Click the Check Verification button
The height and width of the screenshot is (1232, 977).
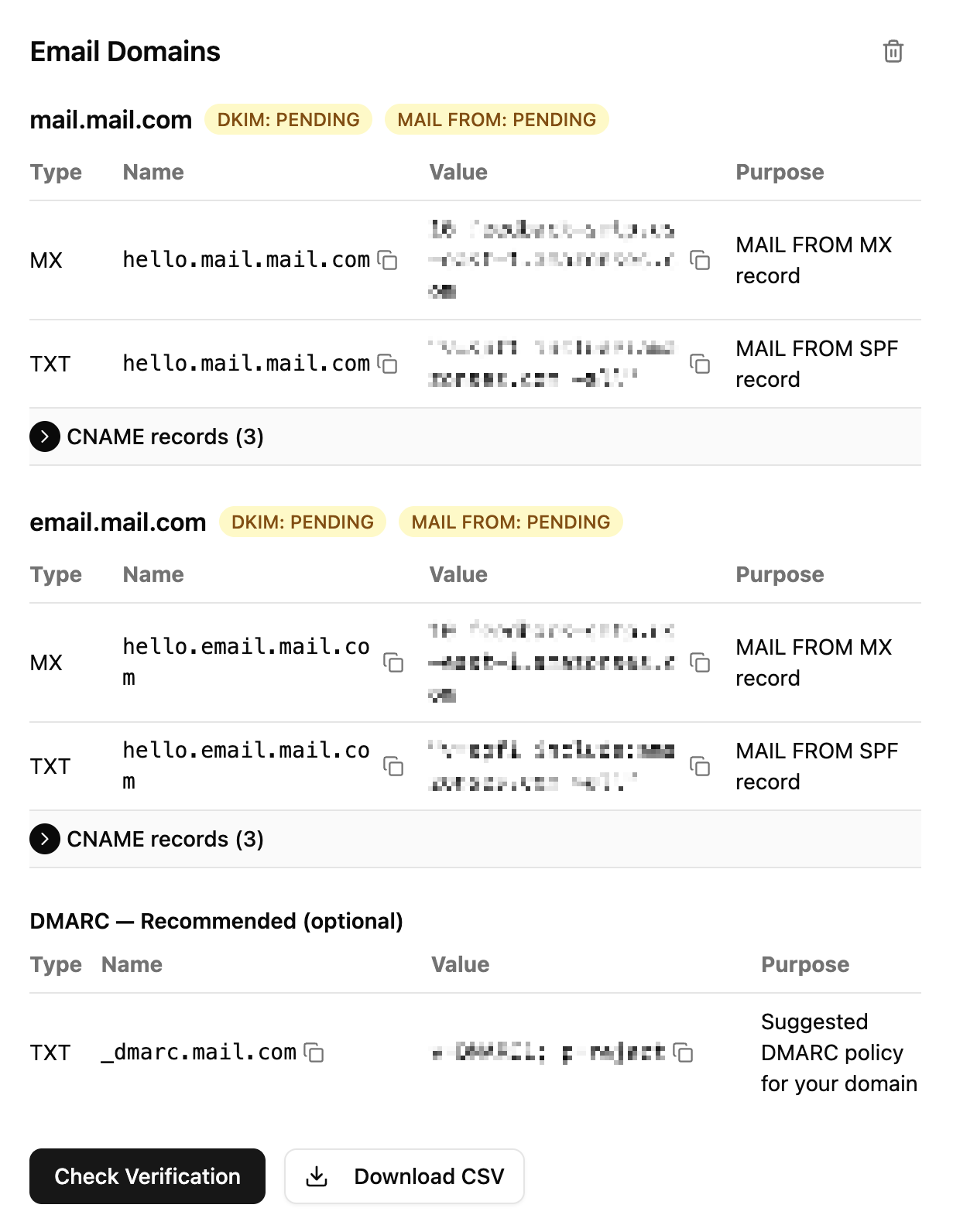pyautogui.click(x=146, y=1176)
